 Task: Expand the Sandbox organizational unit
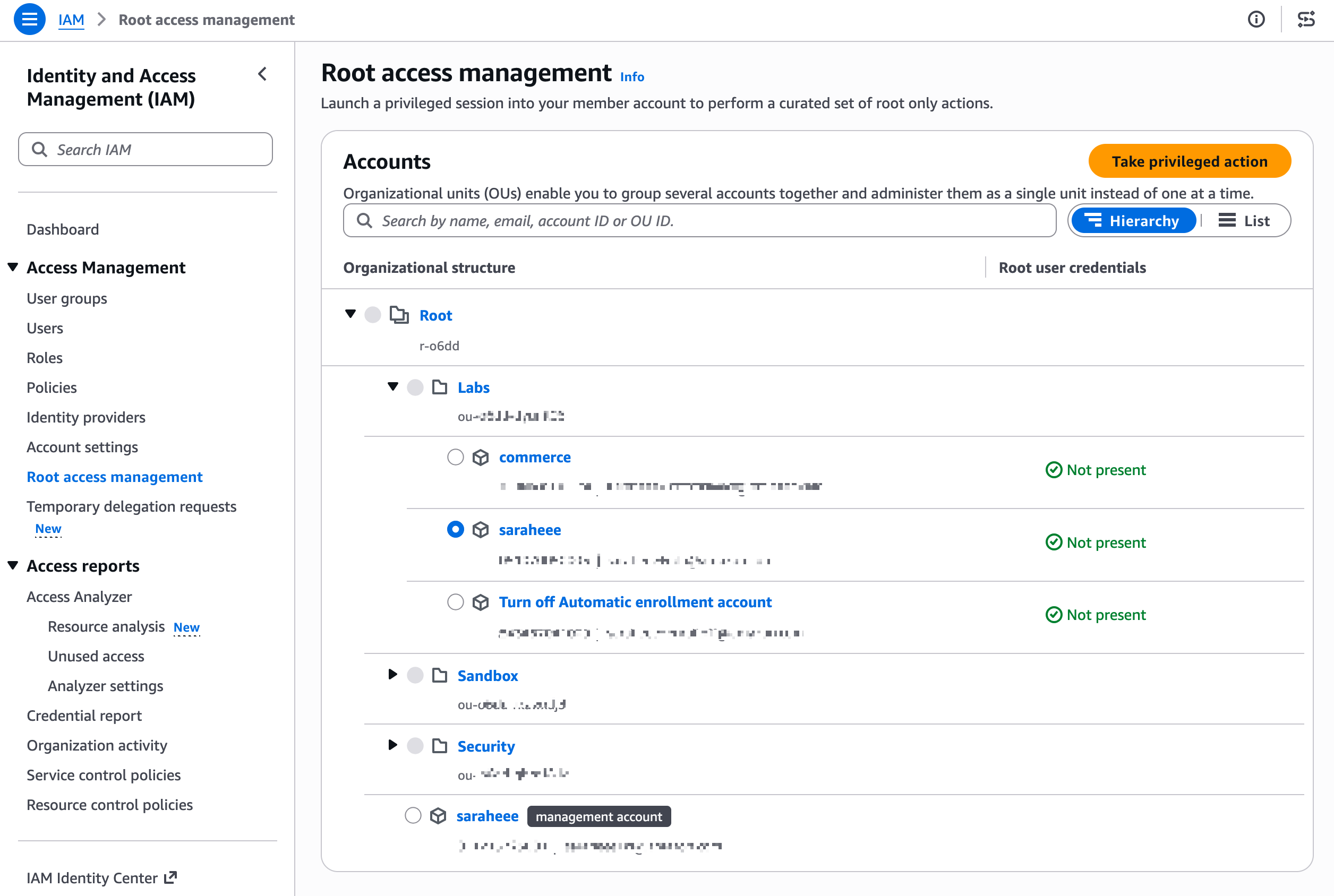coord(392,675)
